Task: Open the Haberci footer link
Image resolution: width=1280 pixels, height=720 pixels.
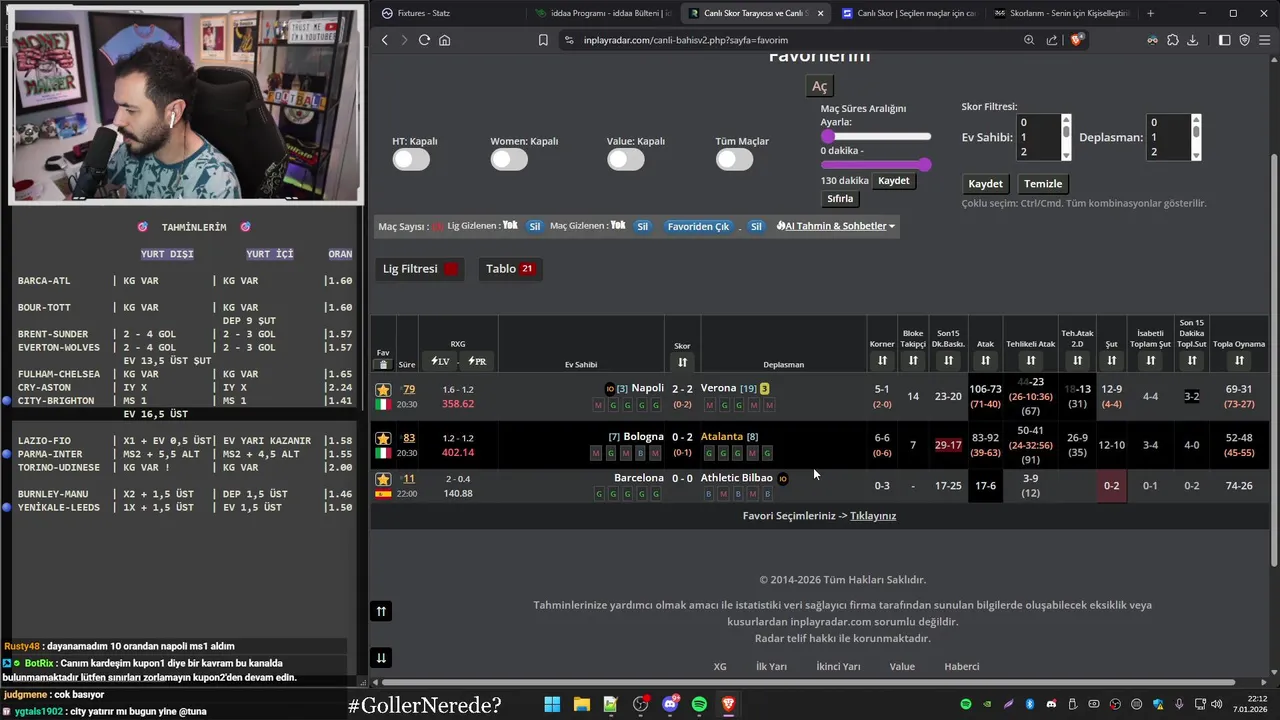Action: point(962,667)
